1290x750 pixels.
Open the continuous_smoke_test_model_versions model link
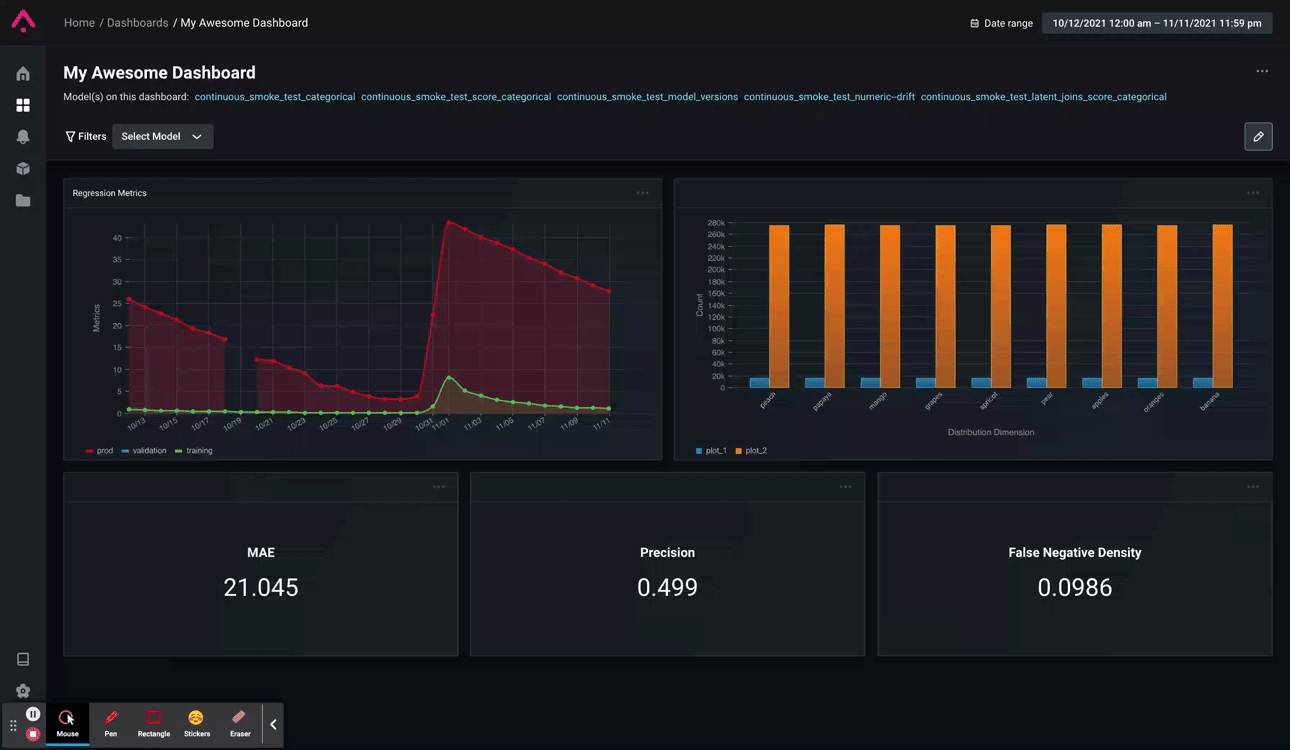point(647,97)
